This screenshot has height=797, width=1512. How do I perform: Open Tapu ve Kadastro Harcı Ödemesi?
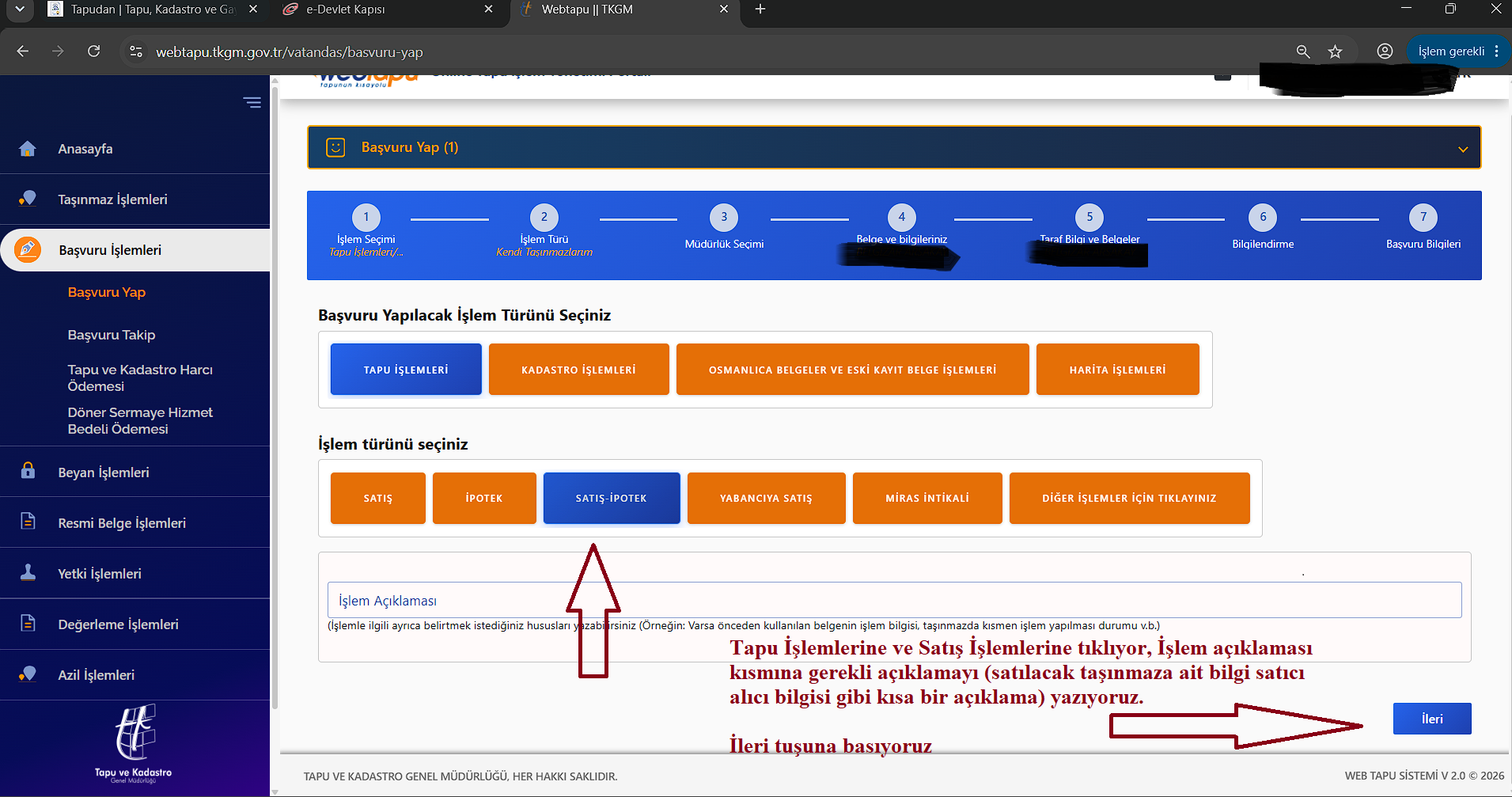140,378
